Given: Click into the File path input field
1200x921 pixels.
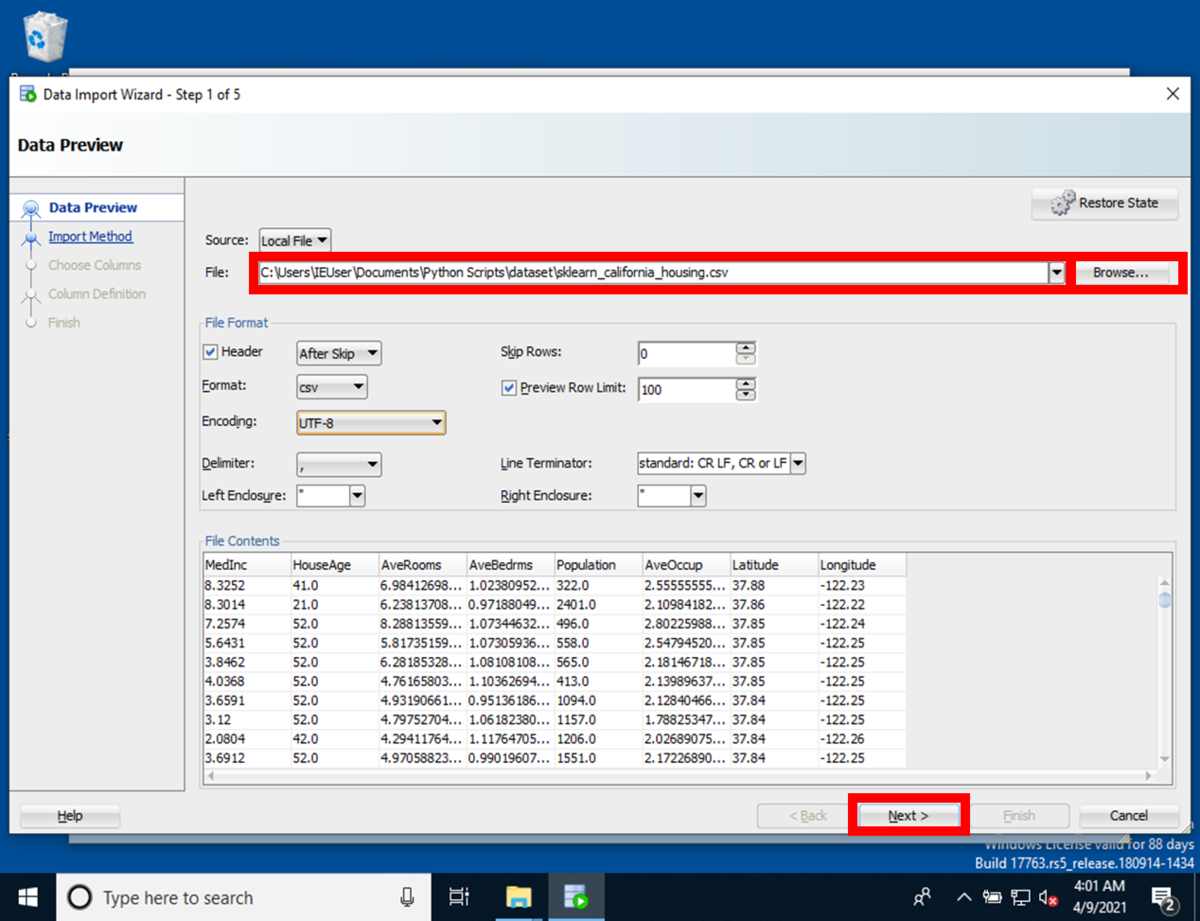Looking at the screenshot, I should tap(653, 272).
